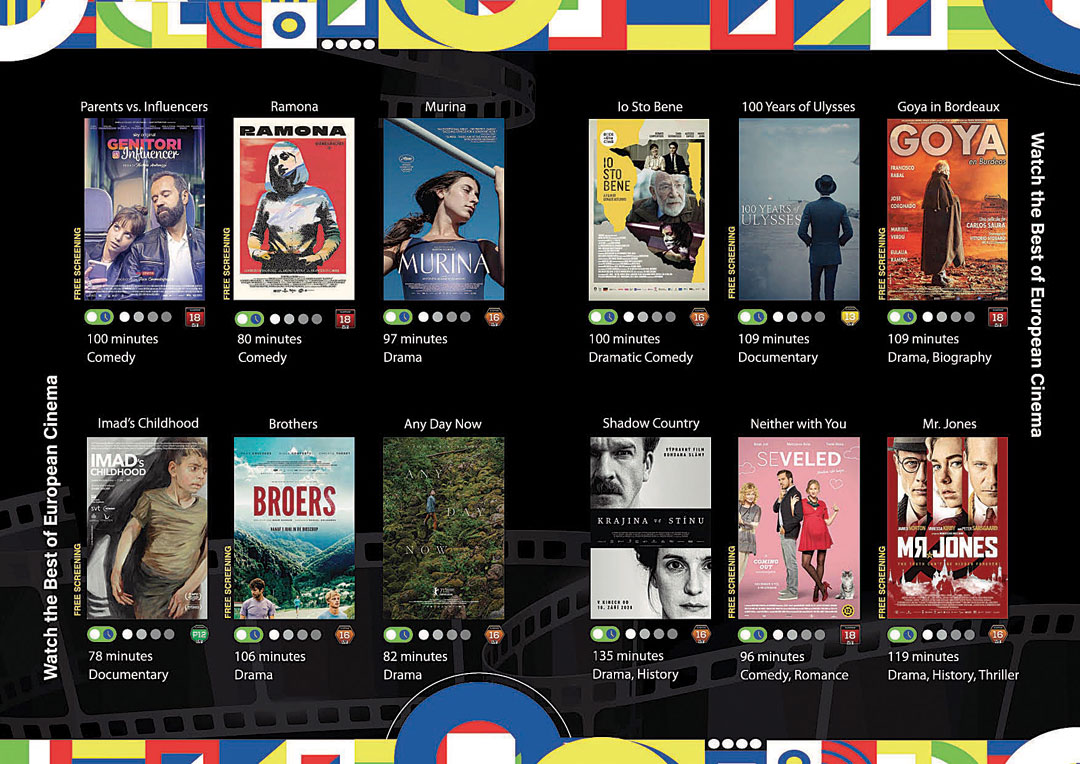This screenshot has width=1080, height=764.
Task: Click the '78 minutes' duration text
Action: pyautogui.click(x=121, y=656)
